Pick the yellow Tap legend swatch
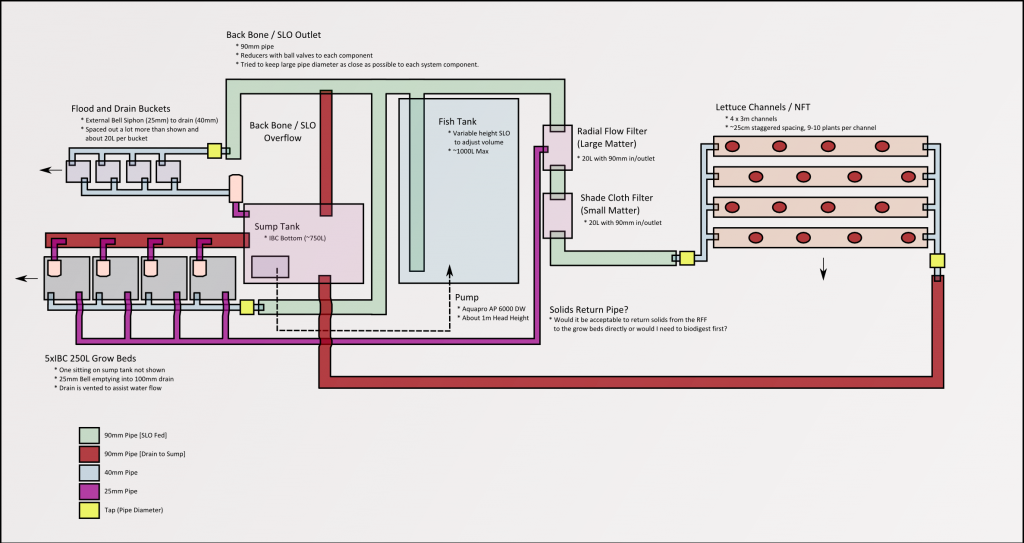 (x=88, y=510)
